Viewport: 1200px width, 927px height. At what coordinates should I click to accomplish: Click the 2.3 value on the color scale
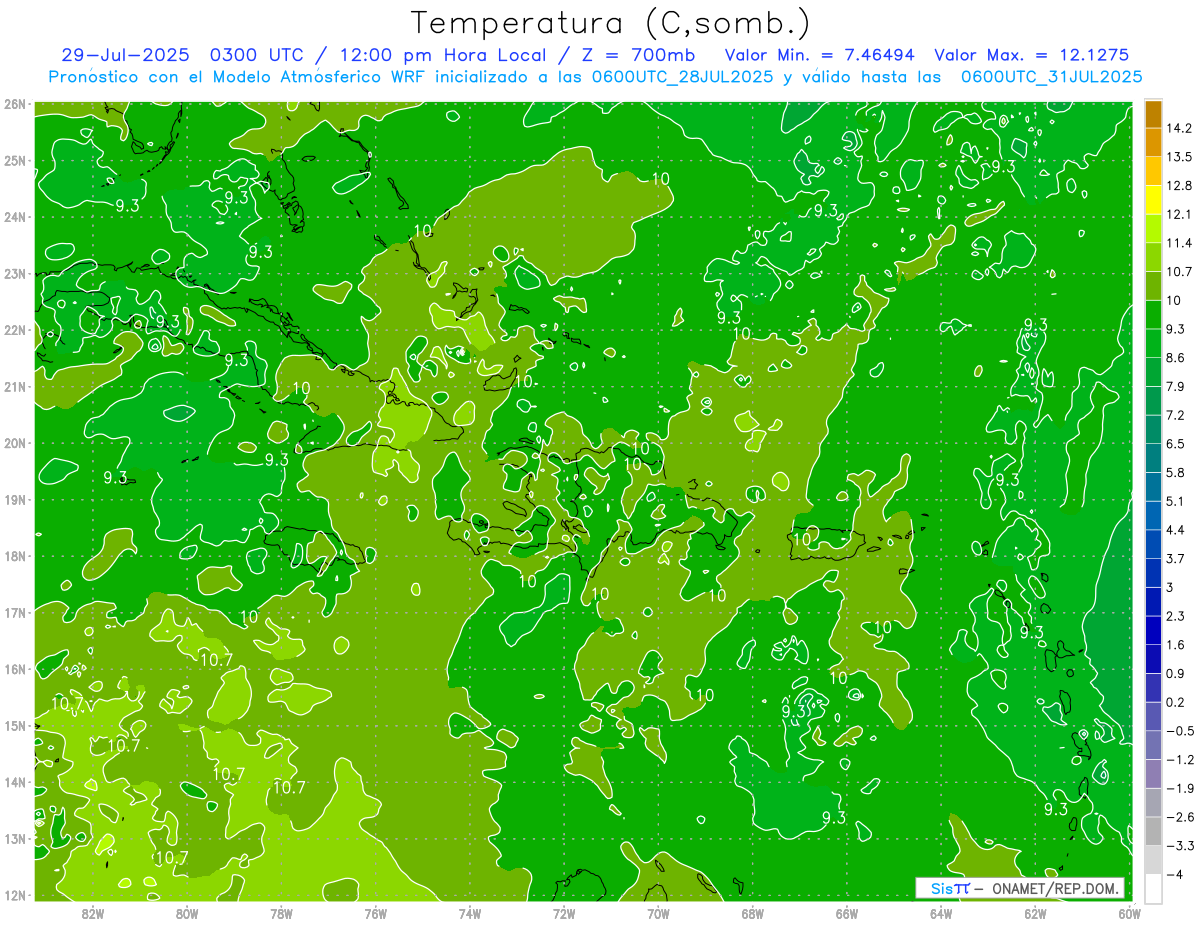coord(1176,616)
